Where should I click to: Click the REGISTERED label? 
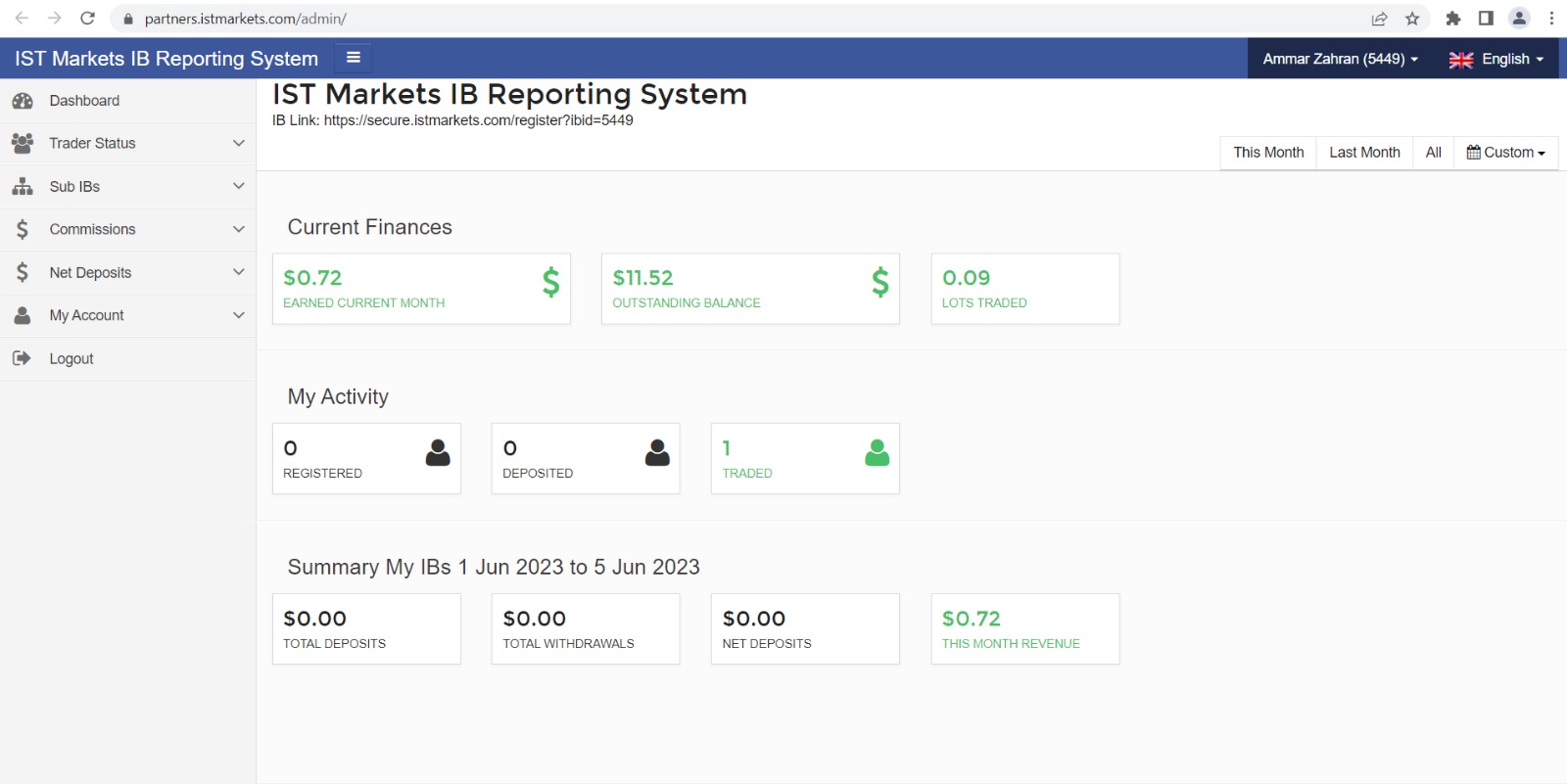[x=322, y=473]
